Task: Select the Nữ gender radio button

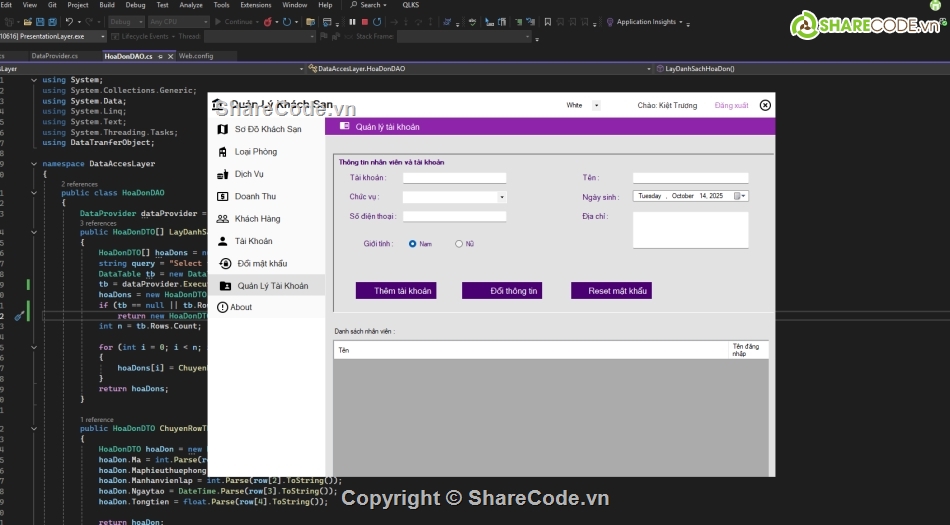Action: click(459, 243)
